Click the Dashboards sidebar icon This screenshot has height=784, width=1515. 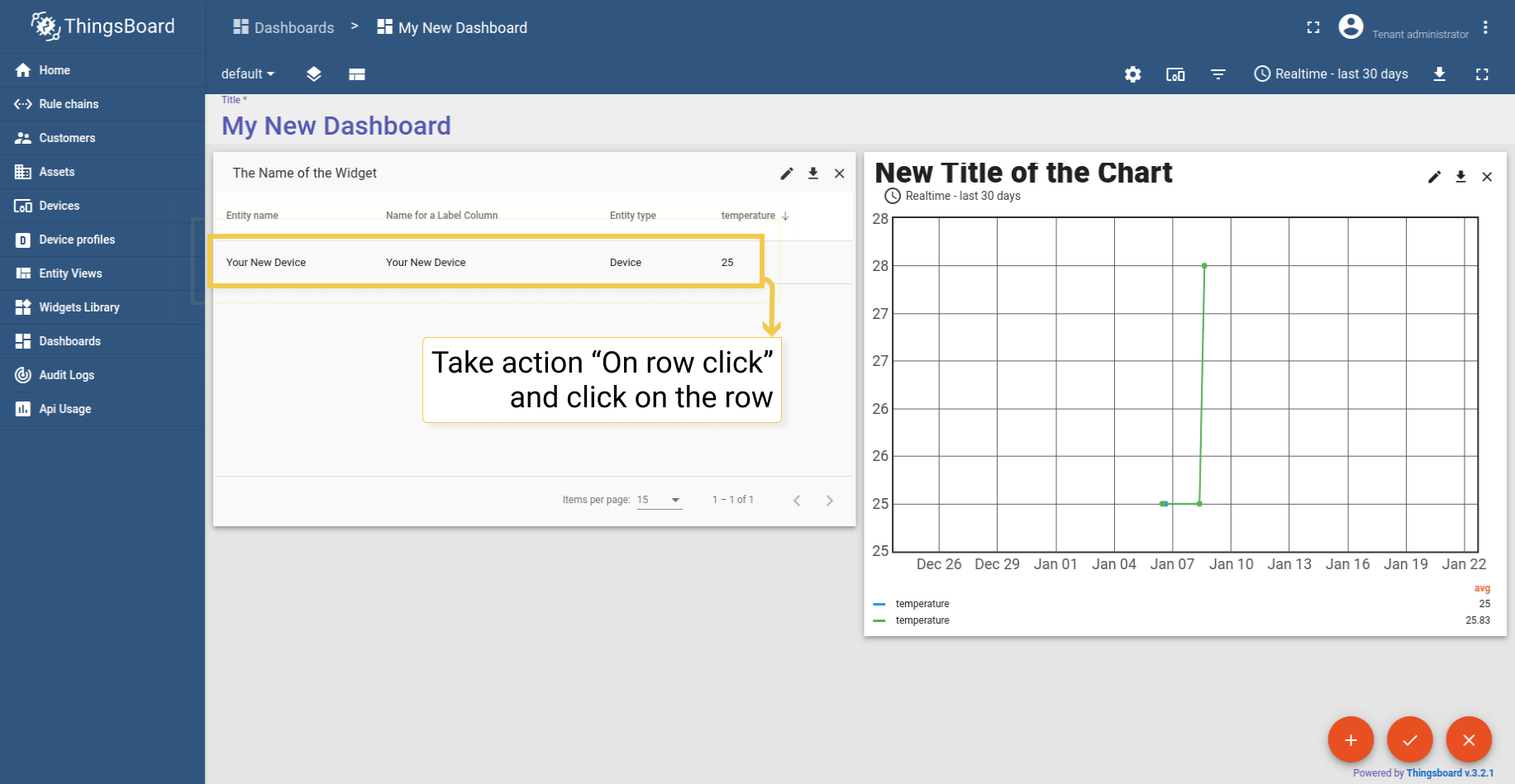tap(23, 341)
